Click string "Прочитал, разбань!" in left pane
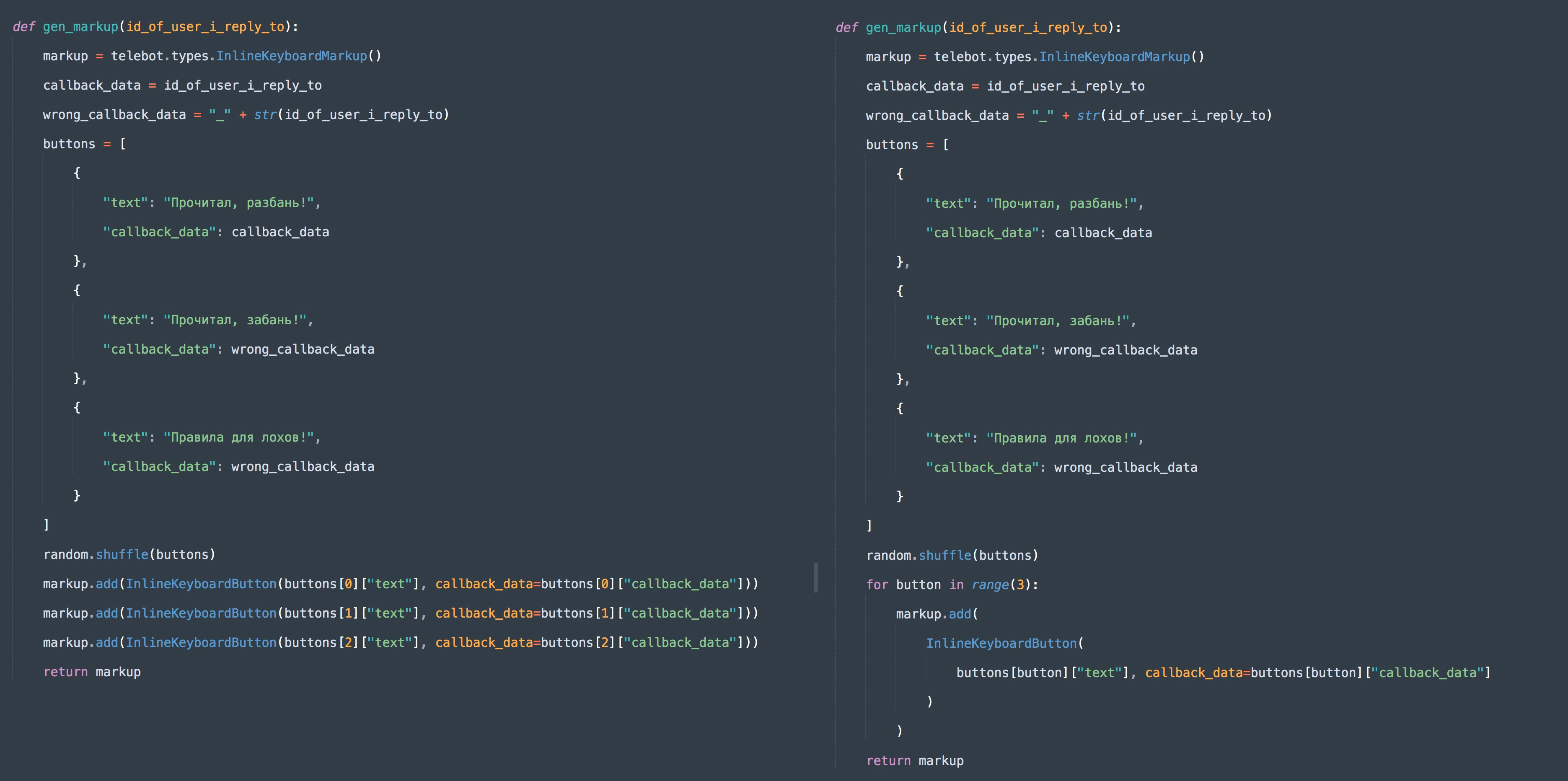 238,203
